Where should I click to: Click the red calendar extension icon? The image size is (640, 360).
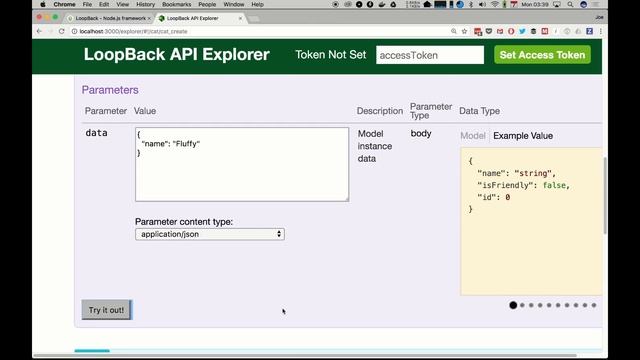[478, 31]
